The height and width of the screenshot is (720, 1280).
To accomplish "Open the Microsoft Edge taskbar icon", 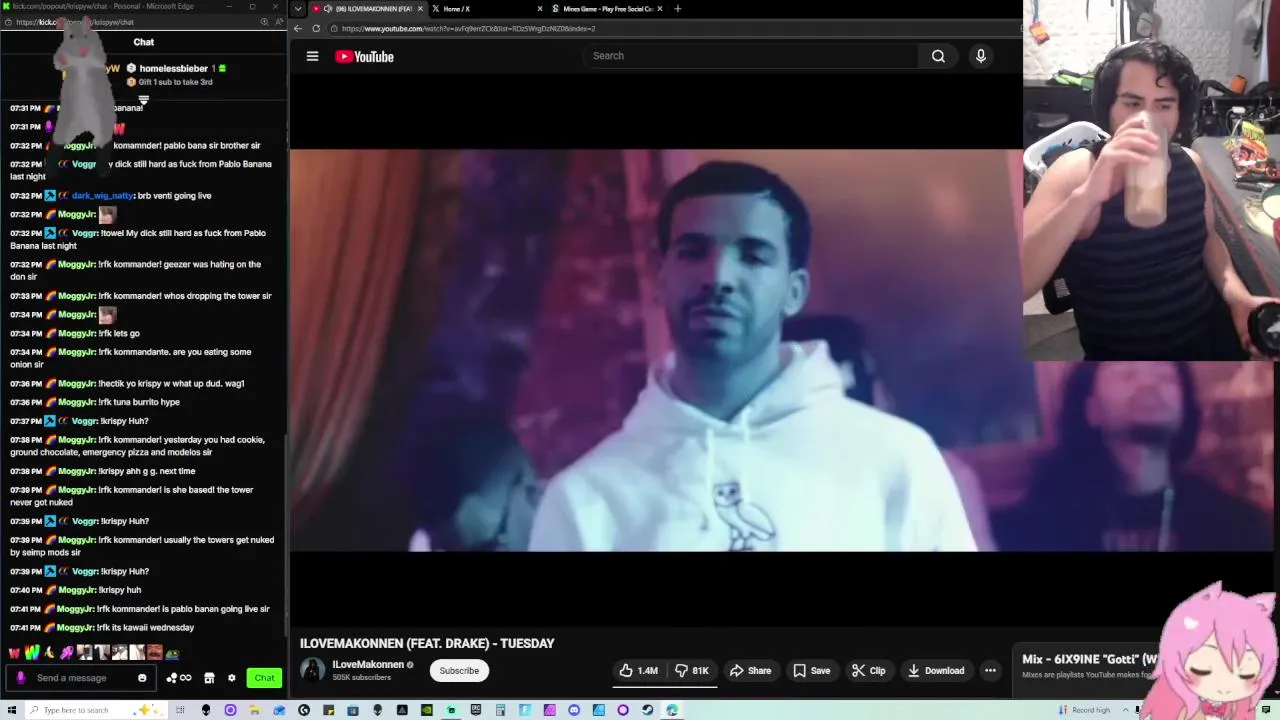I will tap(672, 710).
